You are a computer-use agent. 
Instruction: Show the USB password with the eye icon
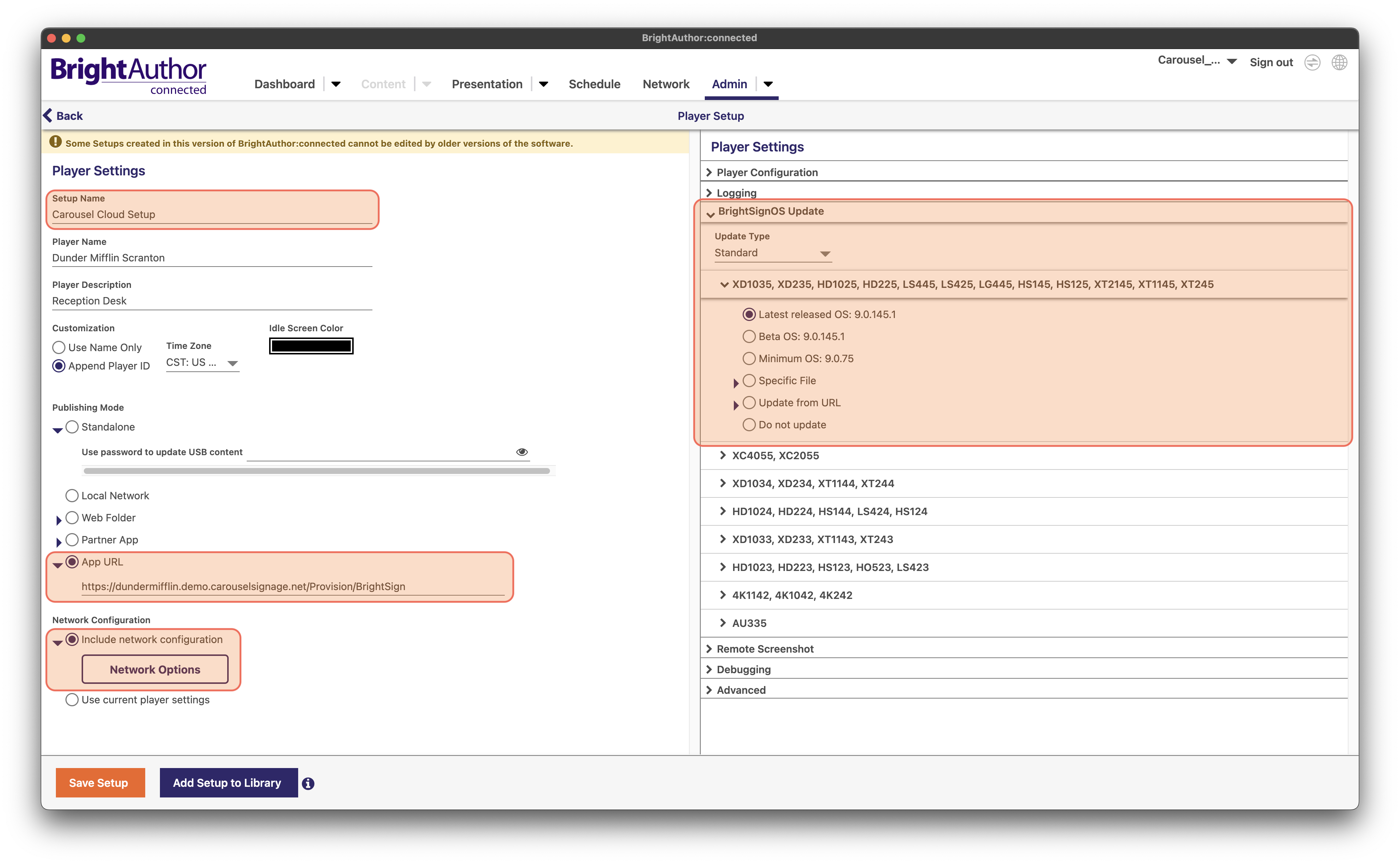coord(522,451)
